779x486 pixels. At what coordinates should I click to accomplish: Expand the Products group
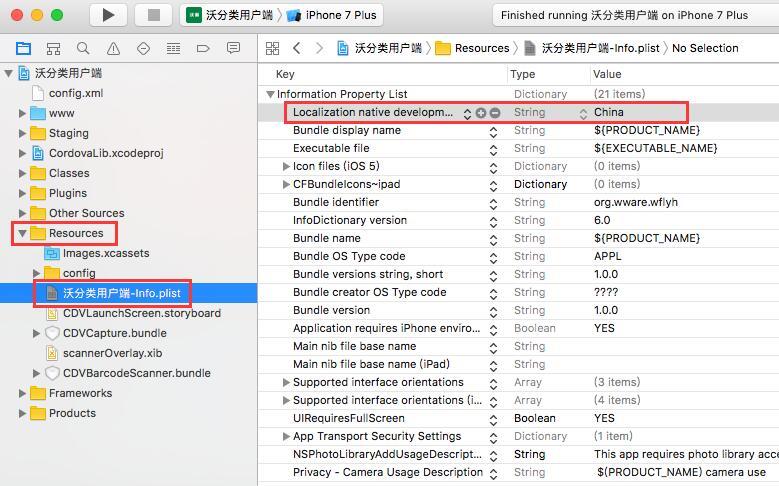pyautogui.click(x=22, y=413)
